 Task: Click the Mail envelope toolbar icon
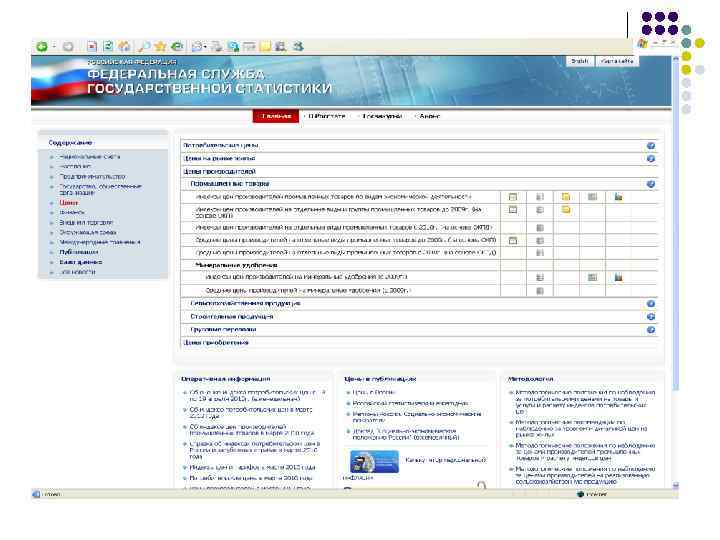tap(197, 46)
